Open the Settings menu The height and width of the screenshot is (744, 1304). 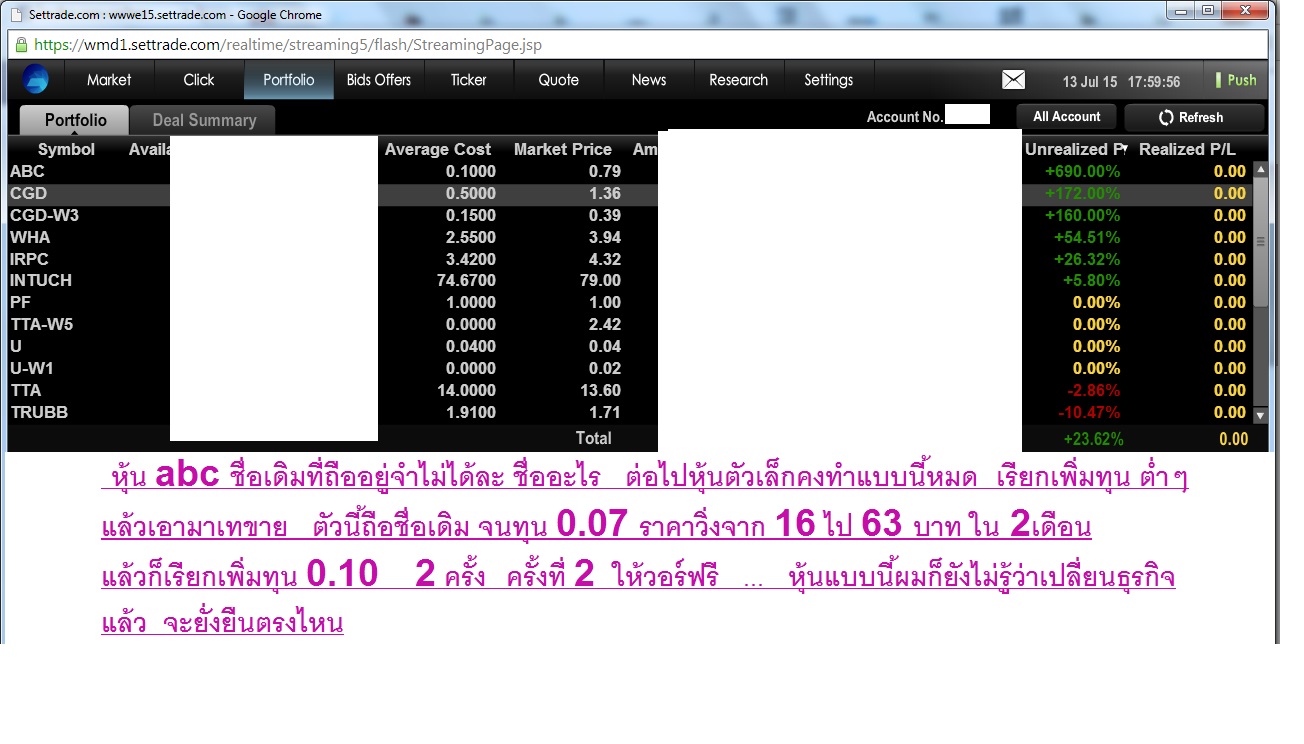[x=829, y=80]
